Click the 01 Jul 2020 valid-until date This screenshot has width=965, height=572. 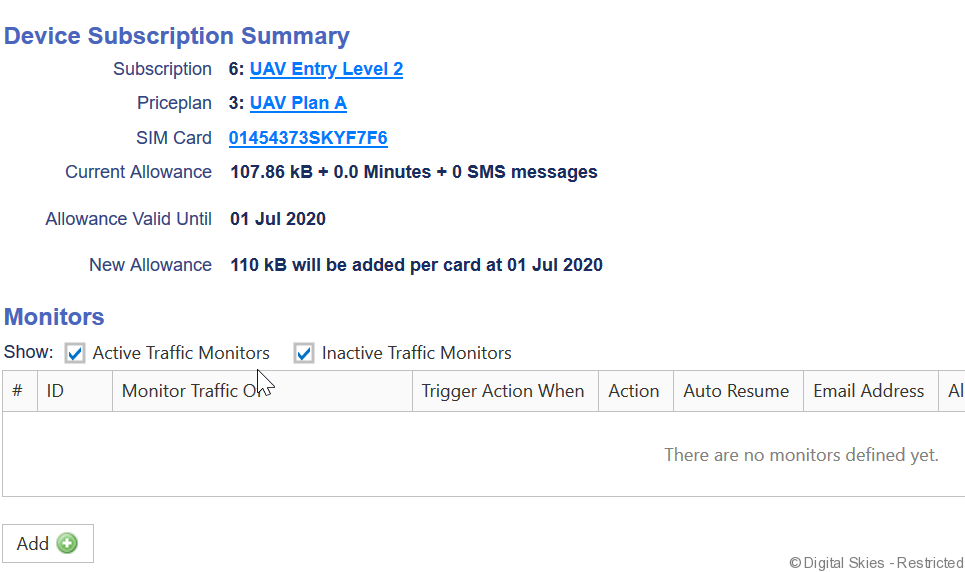(x=278, y=219)
